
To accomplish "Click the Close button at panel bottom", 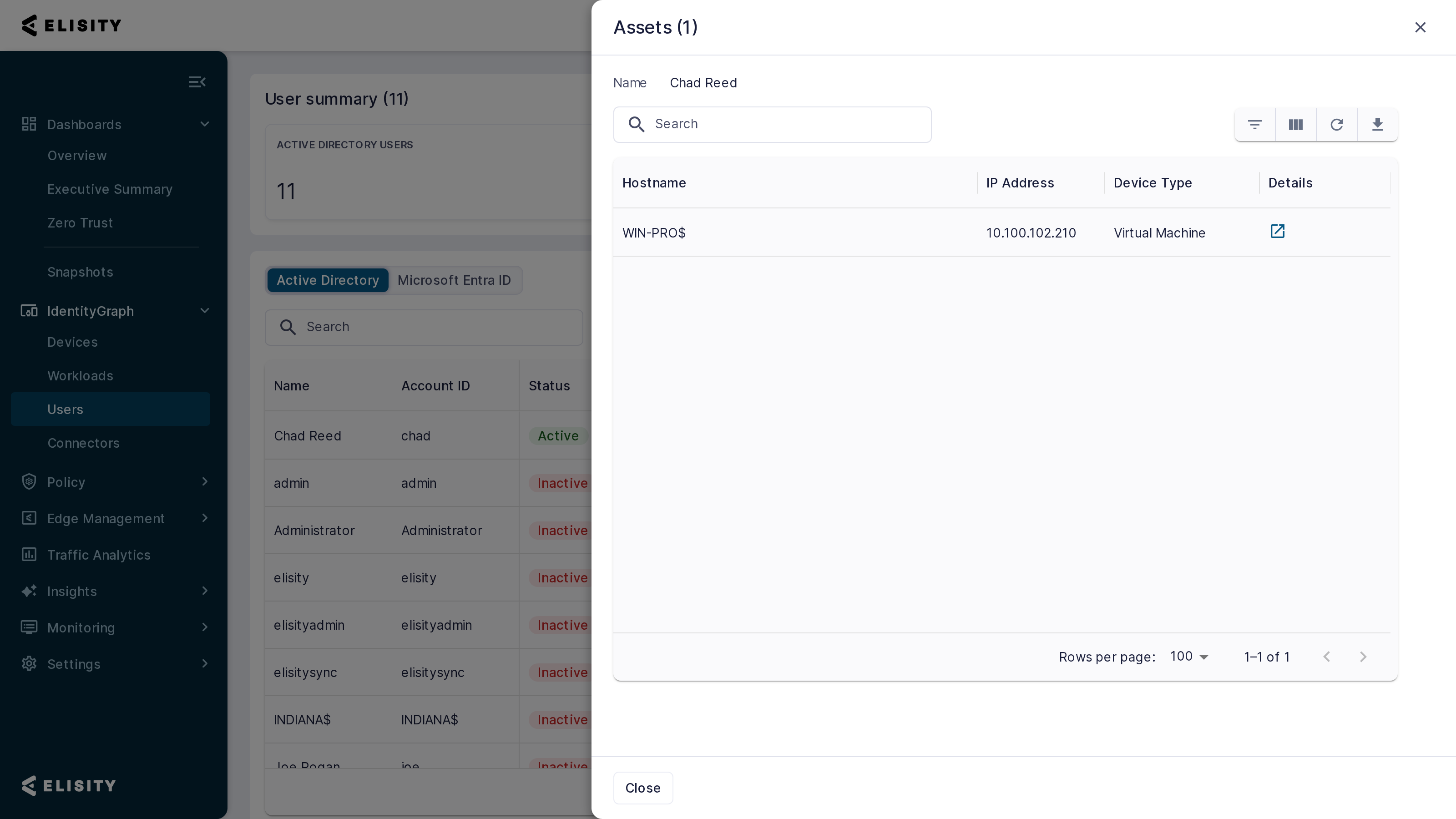I will click(642, 788).
